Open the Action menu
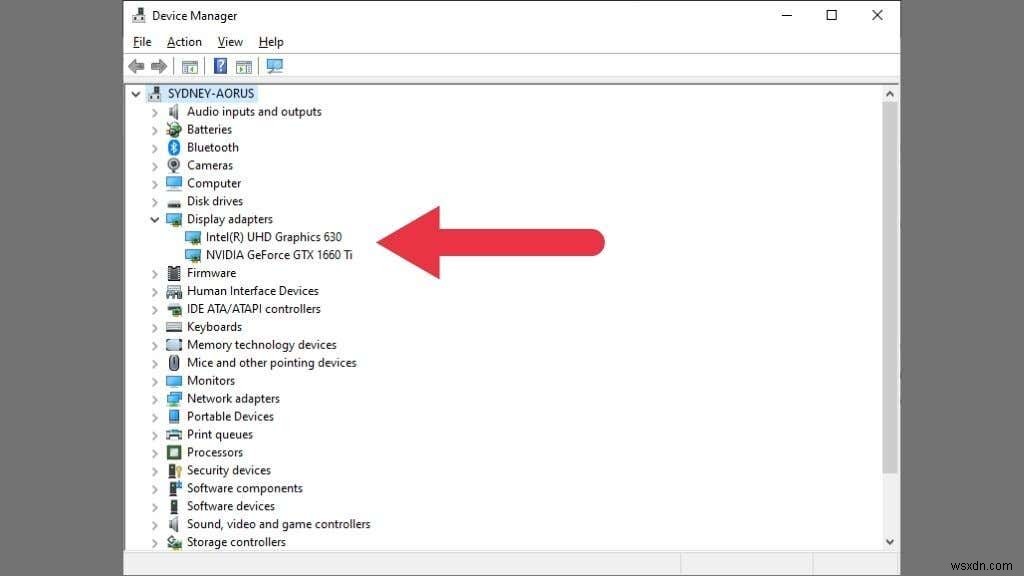This screenshot has width=1024, height=576. point(184,42)
